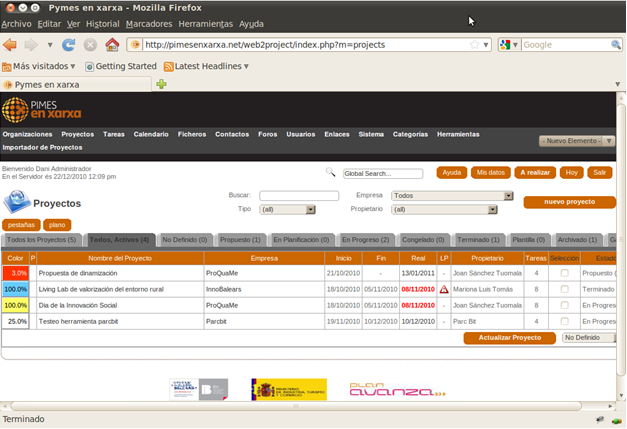The height and width of the screenshot is (429, 627).
Task: Open the Nuevo Elemento dropdown
Action: [575, 141]
